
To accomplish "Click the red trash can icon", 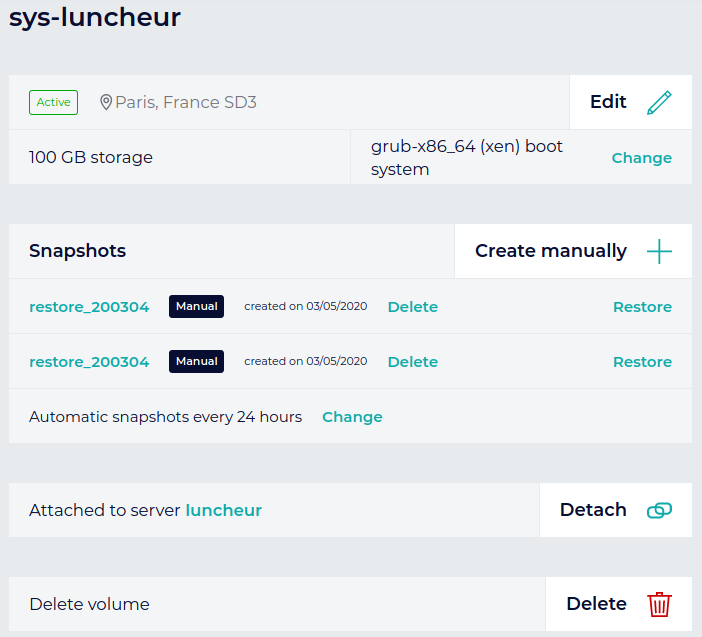I will tap(659, 604).
